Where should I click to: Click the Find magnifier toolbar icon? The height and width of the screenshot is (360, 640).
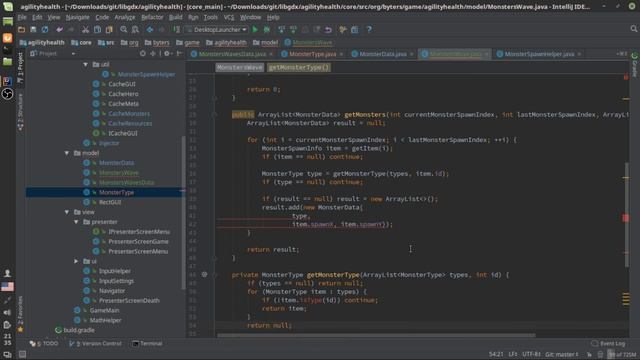point(124,29)
